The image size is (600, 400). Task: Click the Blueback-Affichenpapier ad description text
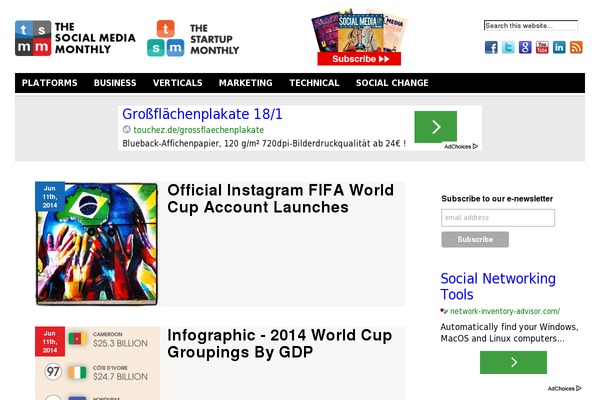click(x=264, y=144)
